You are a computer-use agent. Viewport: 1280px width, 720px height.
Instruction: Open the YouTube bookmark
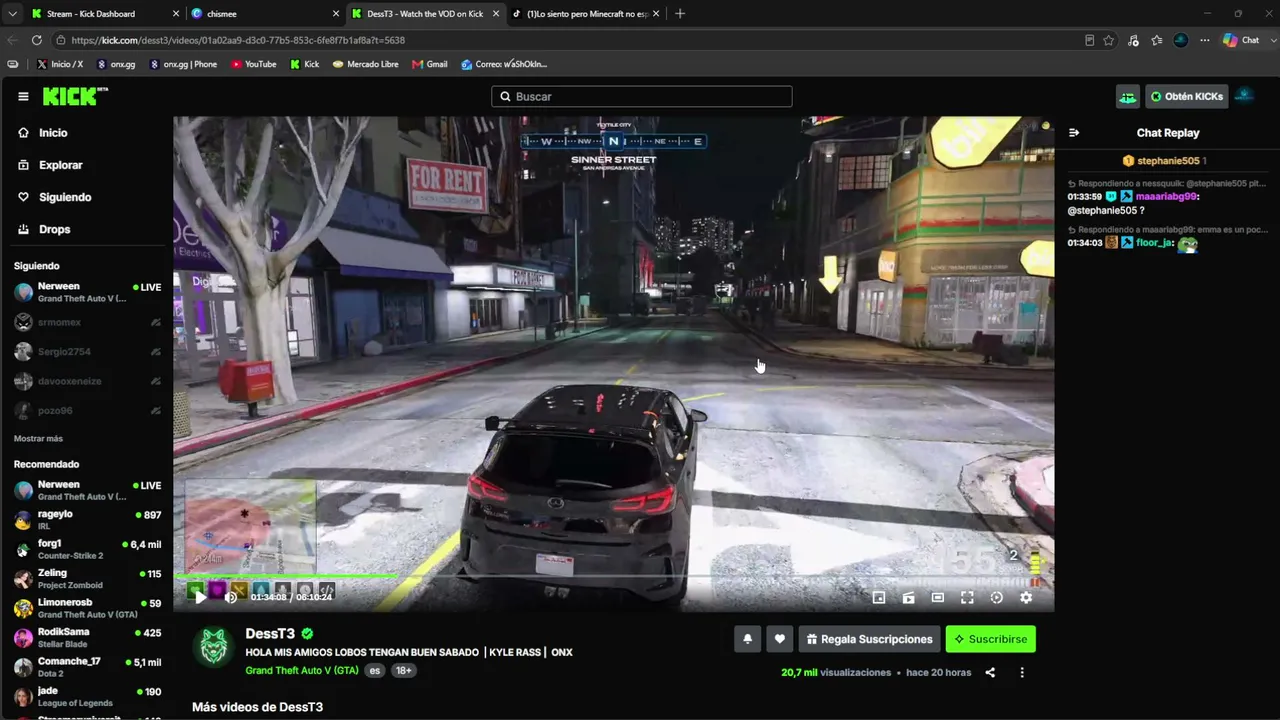tap(254, 64)
